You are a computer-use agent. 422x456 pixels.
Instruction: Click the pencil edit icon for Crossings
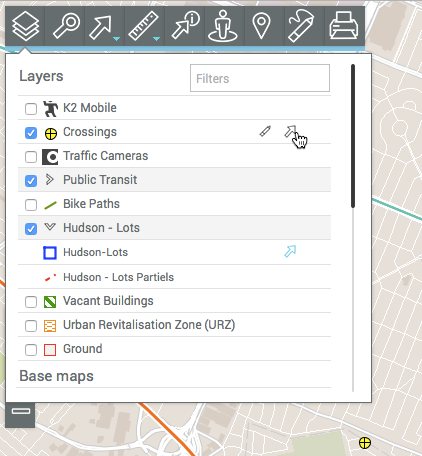(x=265, y=131)
